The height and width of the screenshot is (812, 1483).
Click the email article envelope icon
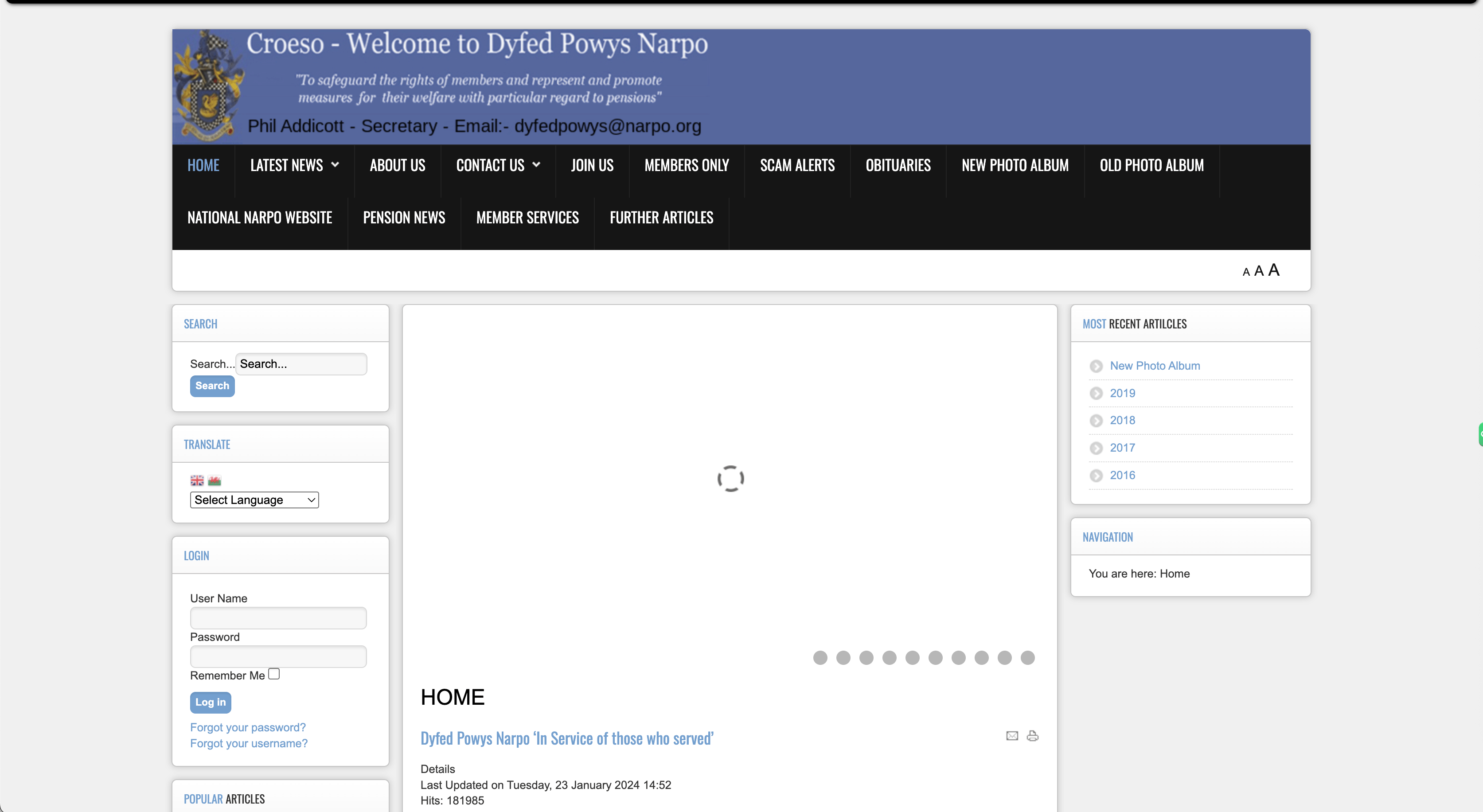click(1012, 735)
